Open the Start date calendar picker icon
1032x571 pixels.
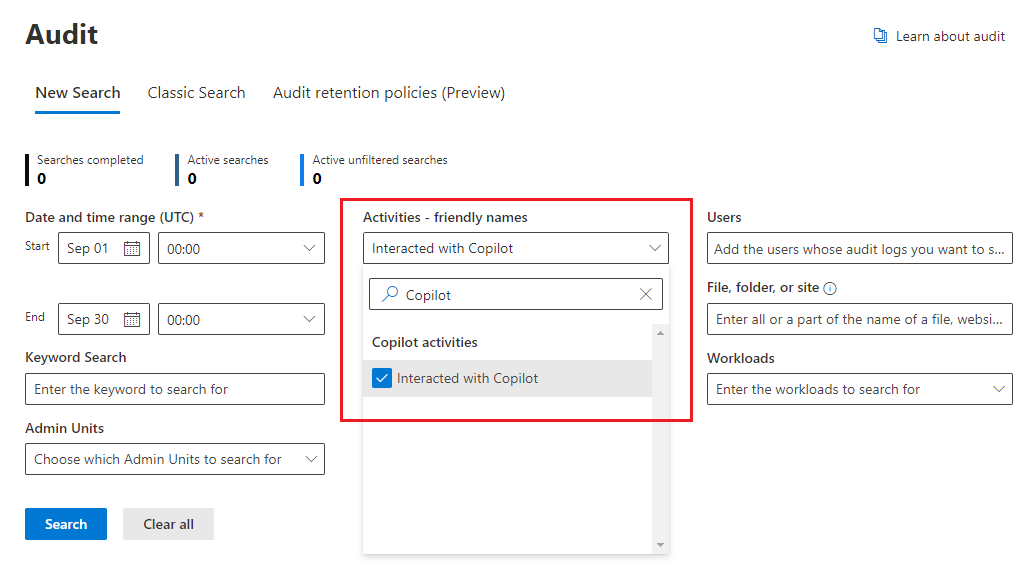(x=132, y=249)
